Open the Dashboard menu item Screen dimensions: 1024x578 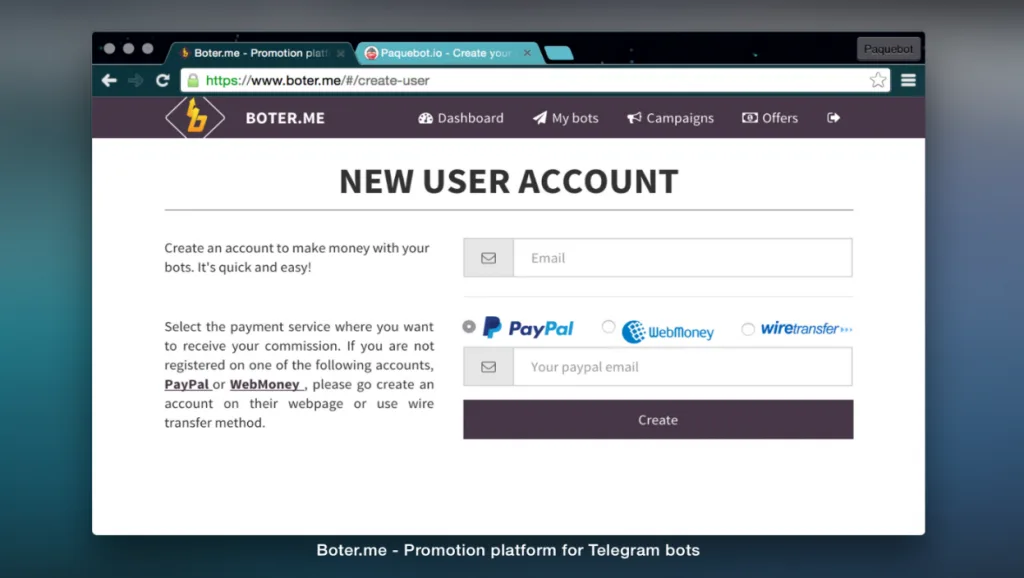(x=461, y=118)
